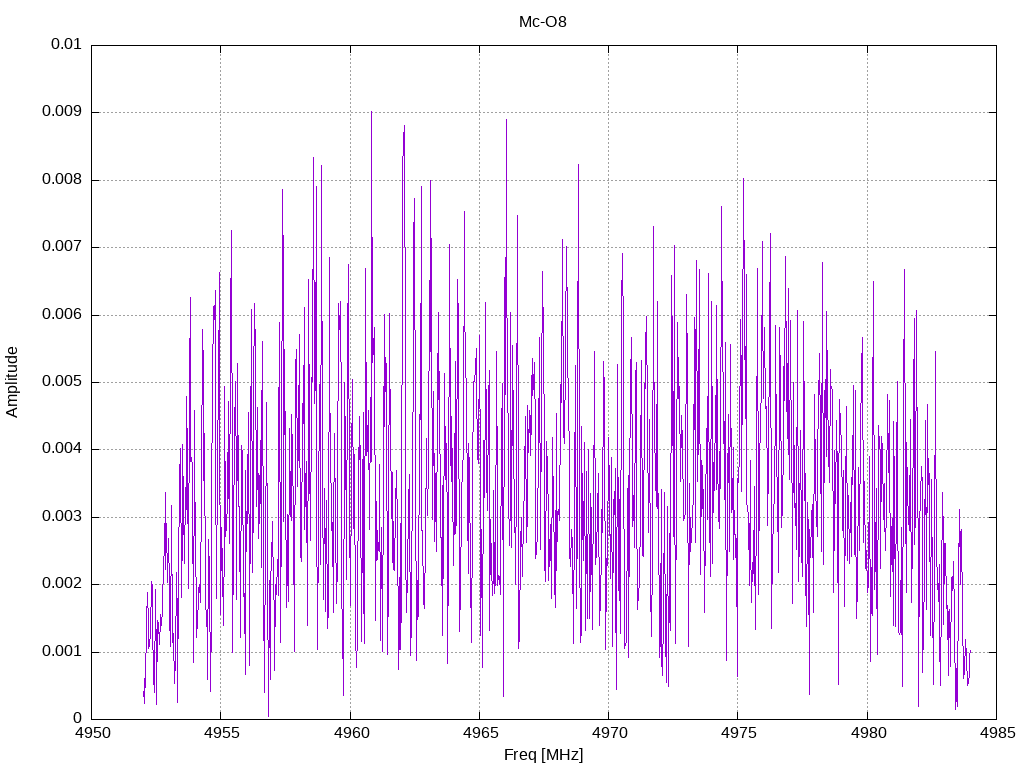Click the 4960 x-axis tick label

(351, 733)
